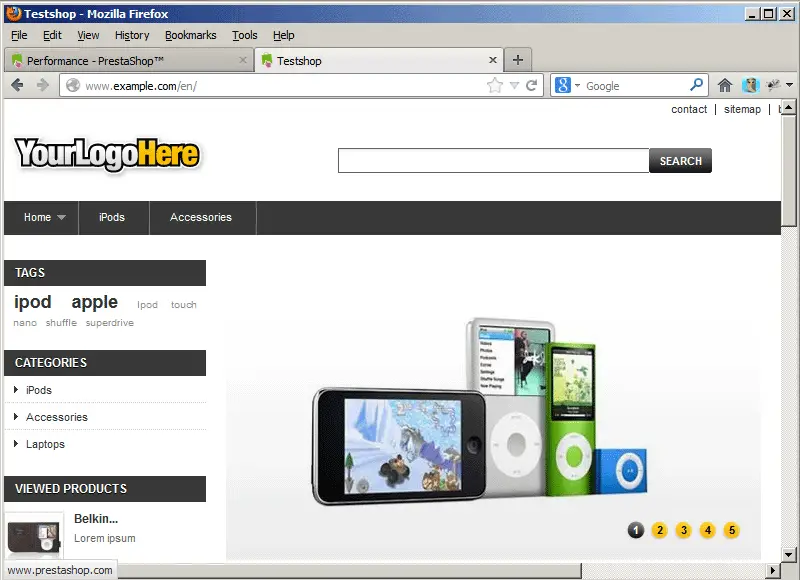Open the Edit menu

(52, 35)
